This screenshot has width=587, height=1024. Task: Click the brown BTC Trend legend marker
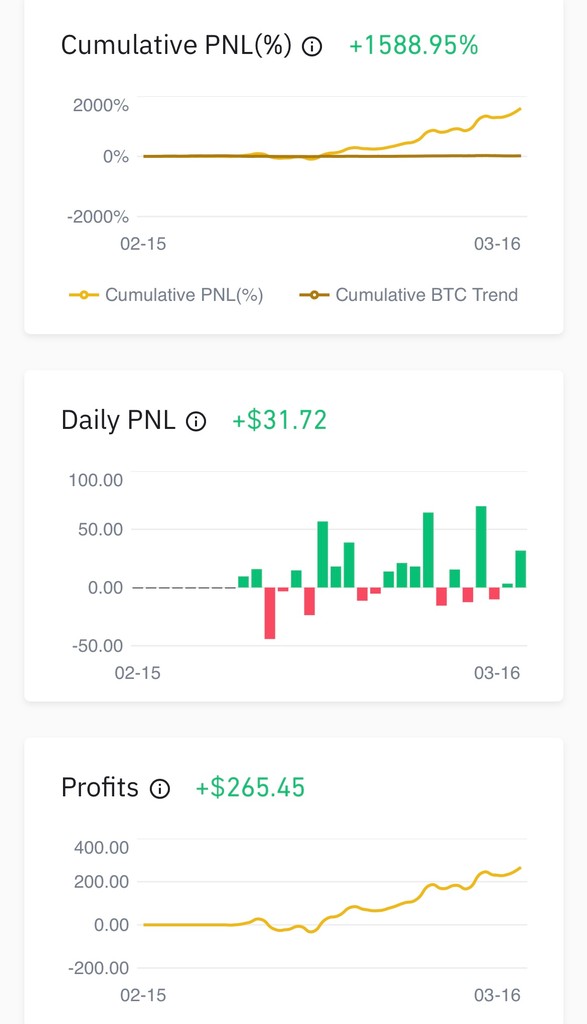314,295
